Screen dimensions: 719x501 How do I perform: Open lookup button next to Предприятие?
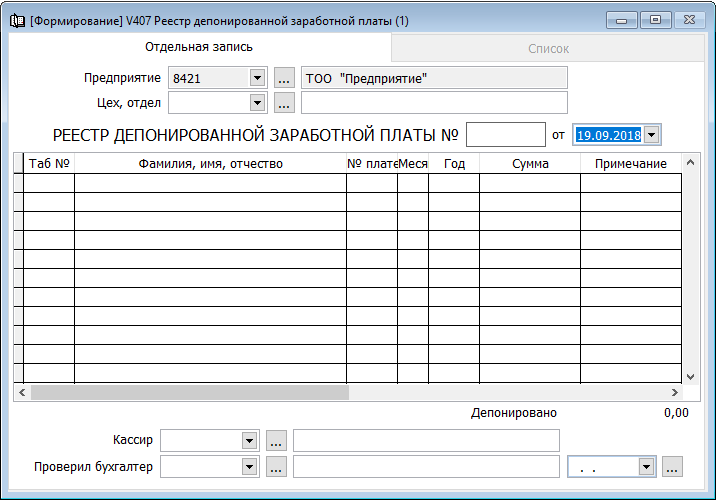pos(284,78)
